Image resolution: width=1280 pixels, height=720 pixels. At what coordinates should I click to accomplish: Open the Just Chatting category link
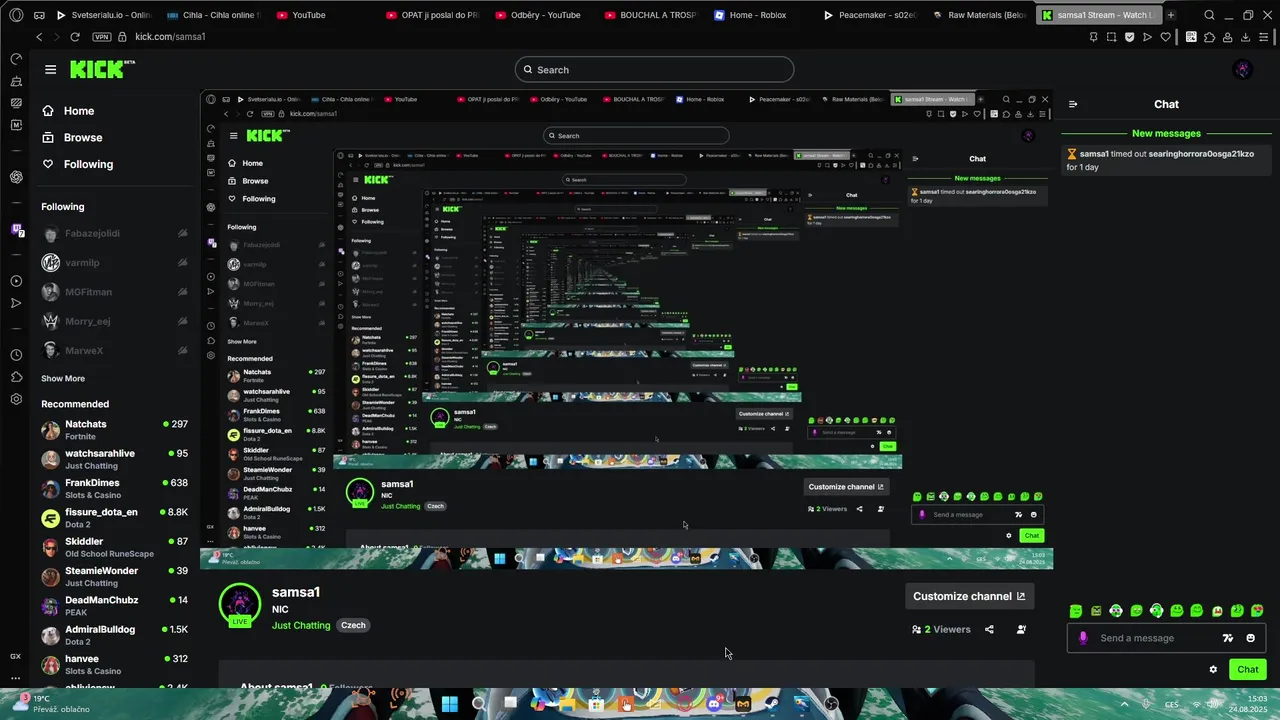(301, 625)
